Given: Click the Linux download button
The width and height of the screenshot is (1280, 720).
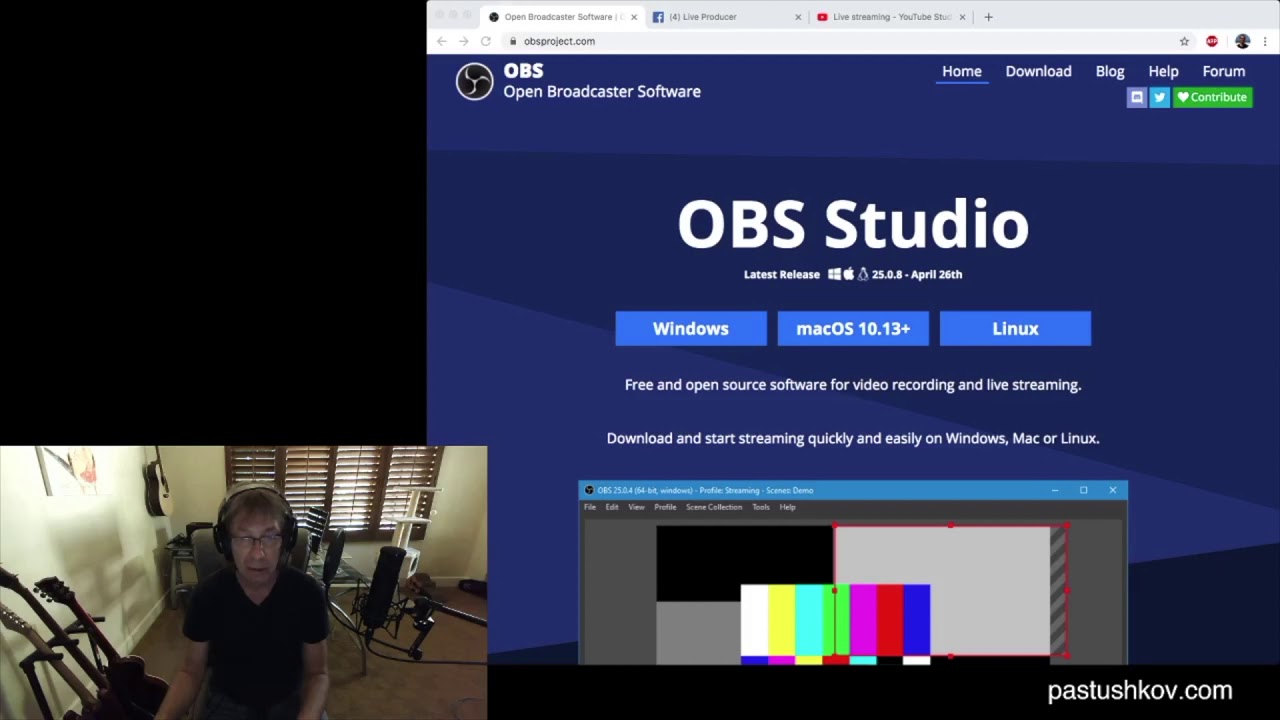Looking at the screenshot, I should (x=1015, y=328).
